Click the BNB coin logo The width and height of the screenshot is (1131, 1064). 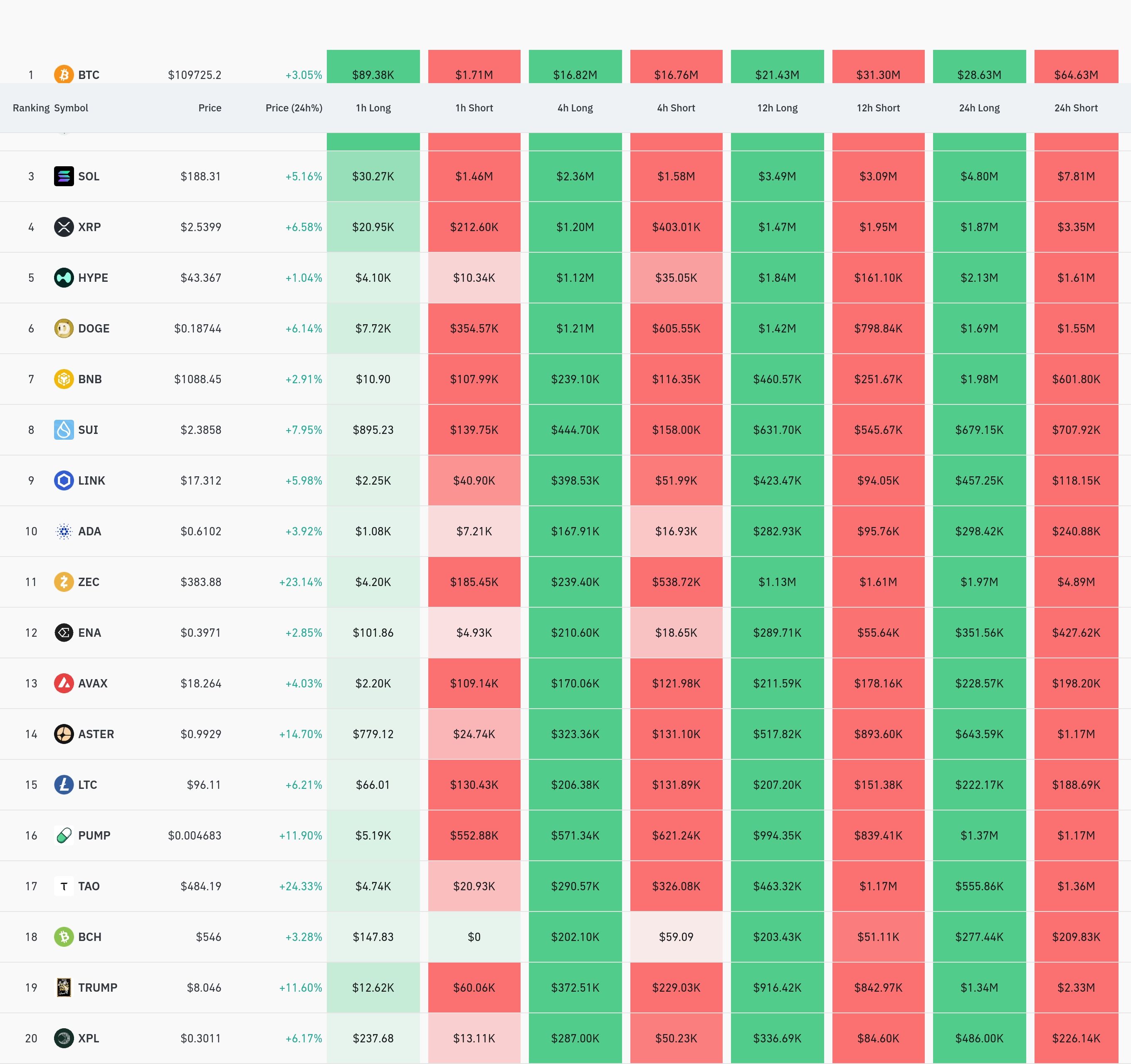click(x=64, y=379)
